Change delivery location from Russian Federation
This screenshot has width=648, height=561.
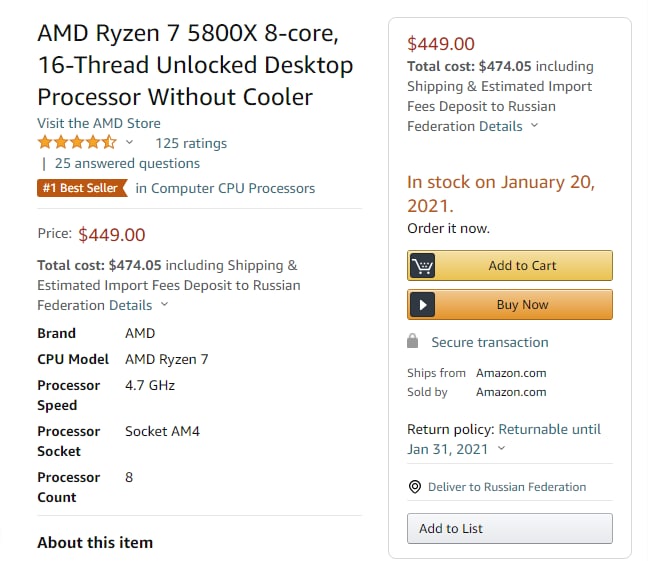507,487
